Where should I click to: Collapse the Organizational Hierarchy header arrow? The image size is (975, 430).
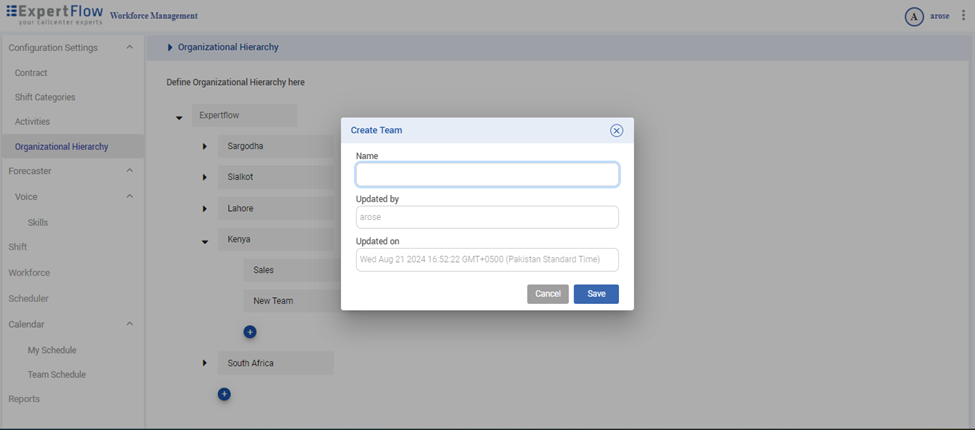[170, 48]
